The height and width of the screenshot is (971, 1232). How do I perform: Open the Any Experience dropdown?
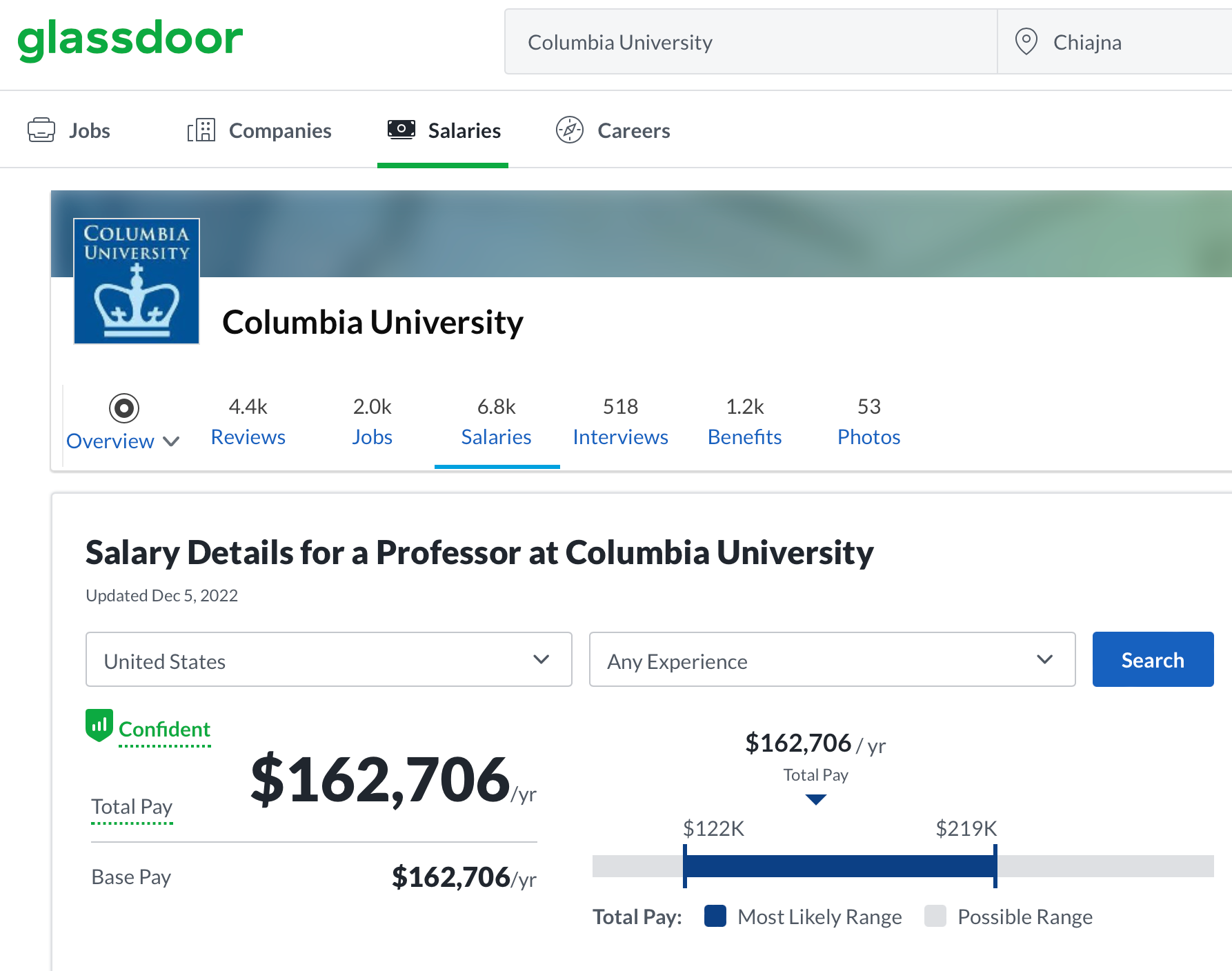pos(831,660)
